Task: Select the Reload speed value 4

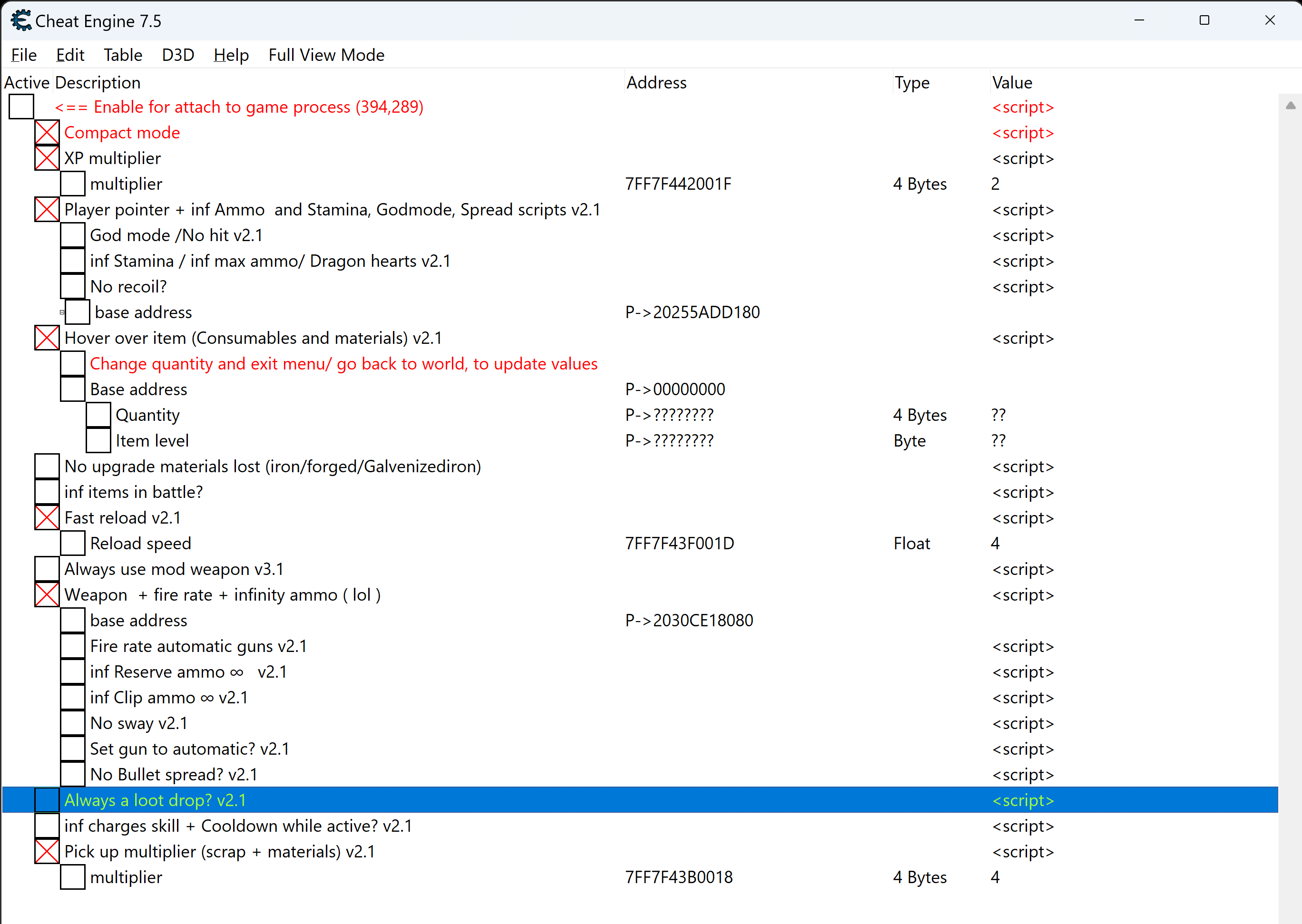Action: (995, 544)
